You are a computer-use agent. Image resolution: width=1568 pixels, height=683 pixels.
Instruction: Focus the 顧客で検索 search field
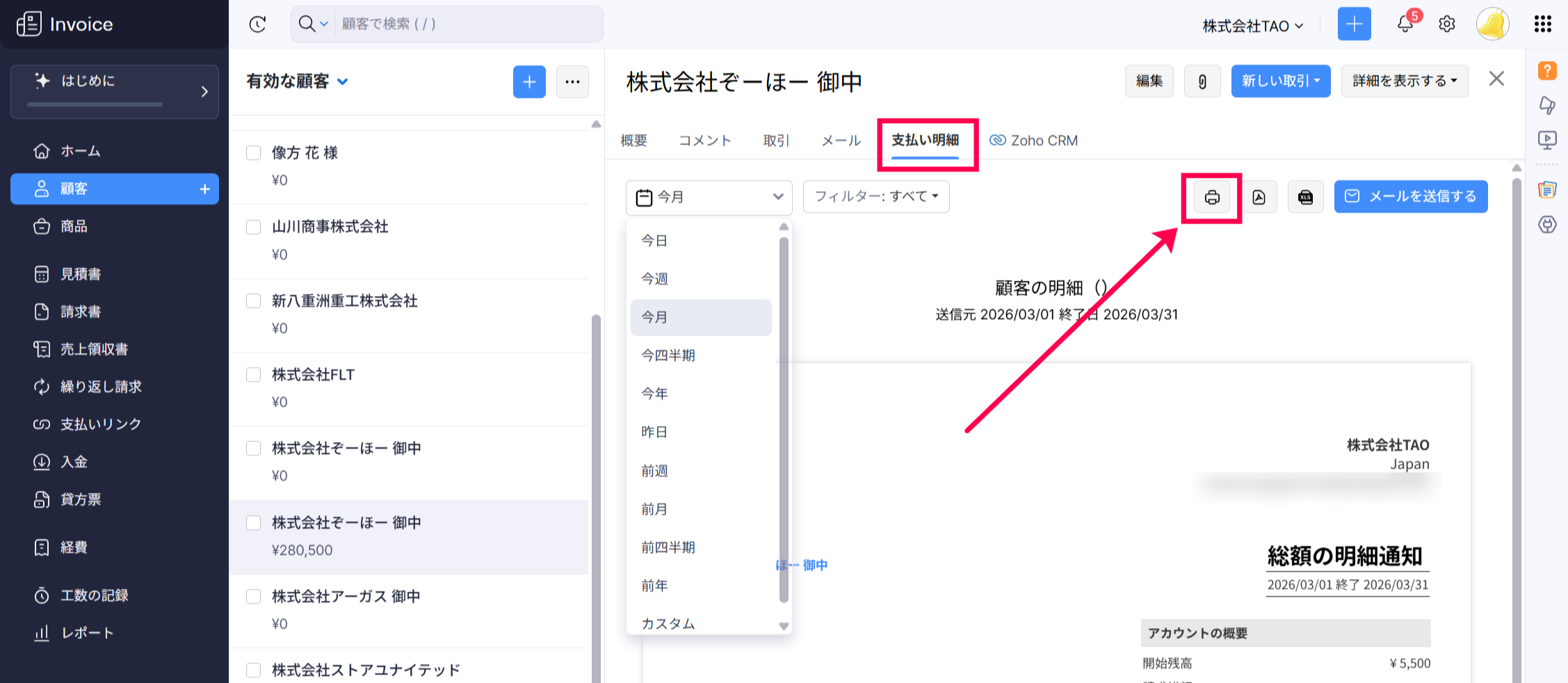click(466, 24)
